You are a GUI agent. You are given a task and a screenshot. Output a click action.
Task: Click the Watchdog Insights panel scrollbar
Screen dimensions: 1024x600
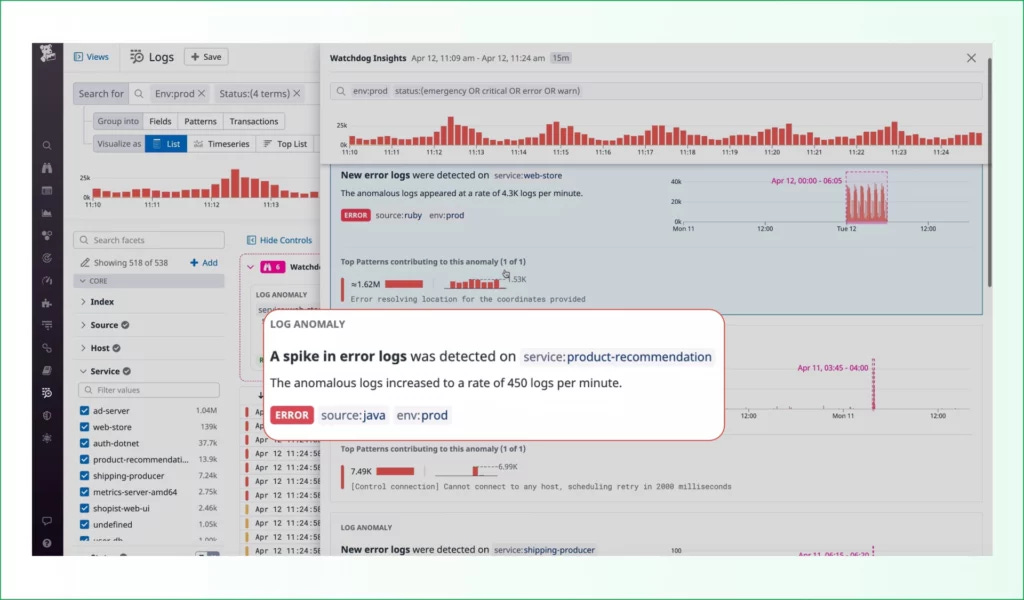coord(989,172)
